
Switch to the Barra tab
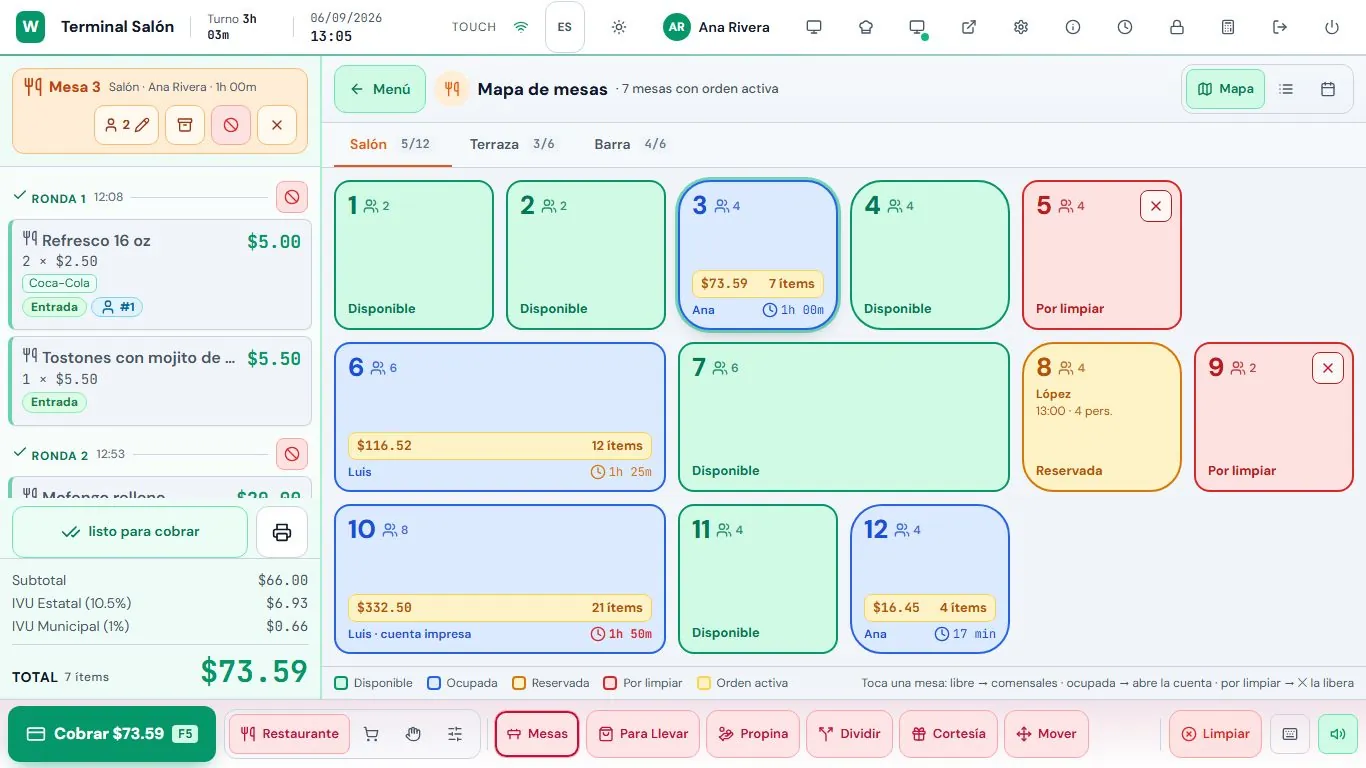click(630, 144)
